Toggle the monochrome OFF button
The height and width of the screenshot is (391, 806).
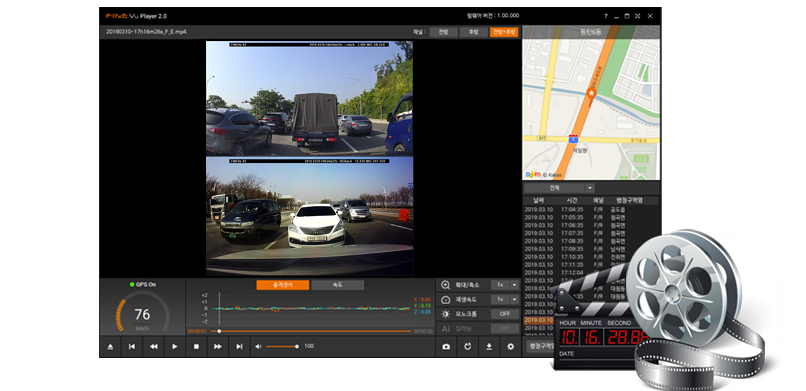(x=505, y=314)
